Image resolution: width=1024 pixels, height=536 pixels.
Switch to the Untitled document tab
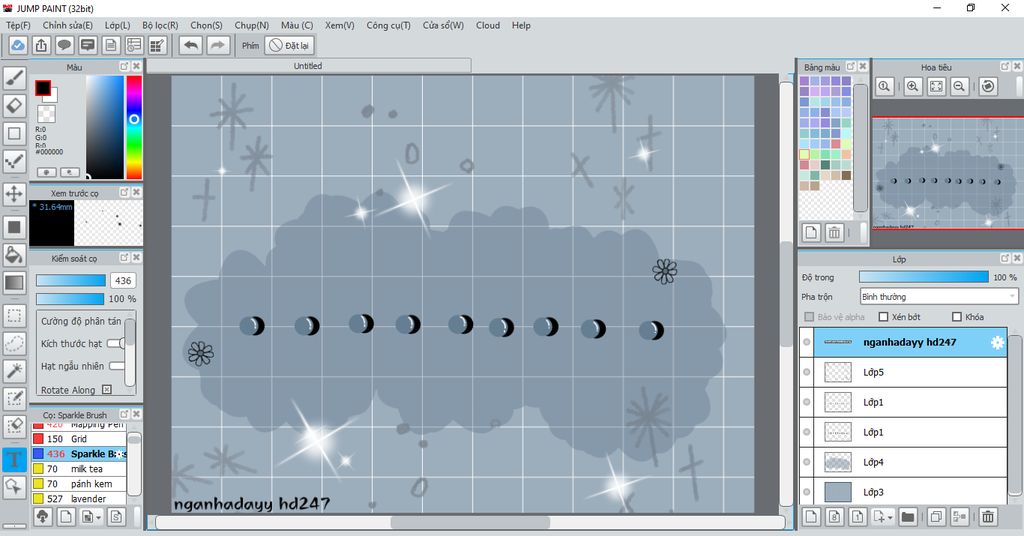pos(308,66)
